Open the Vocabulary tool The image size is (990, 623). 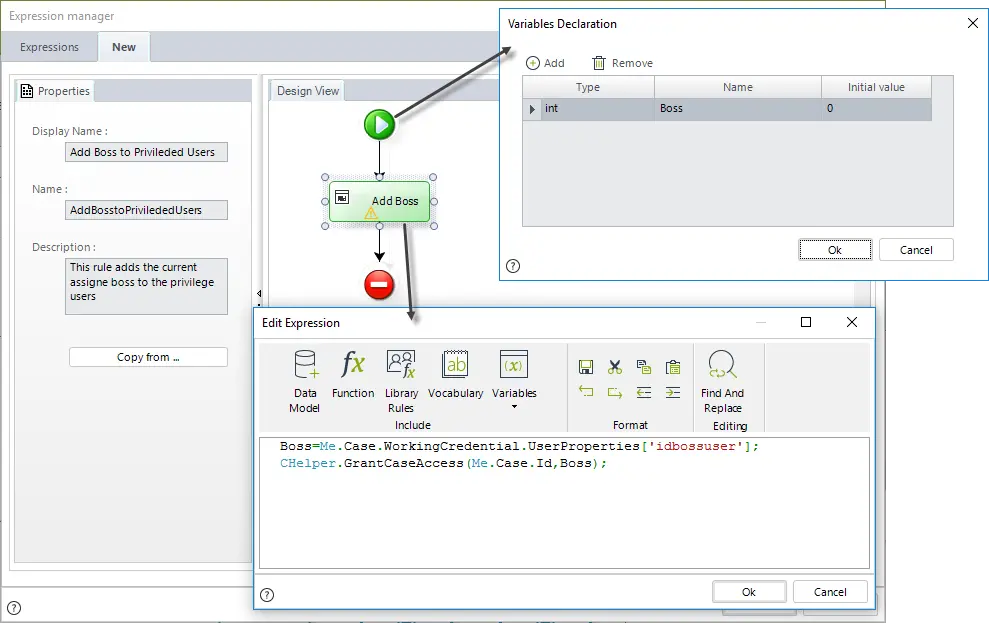coord(455,374)
